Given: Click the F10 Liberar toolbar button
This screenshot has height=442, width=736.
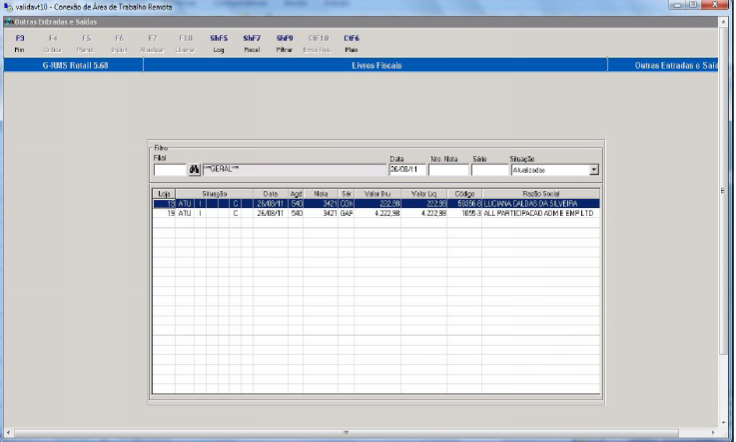Looking at the screenshot, I should [185, 44].
